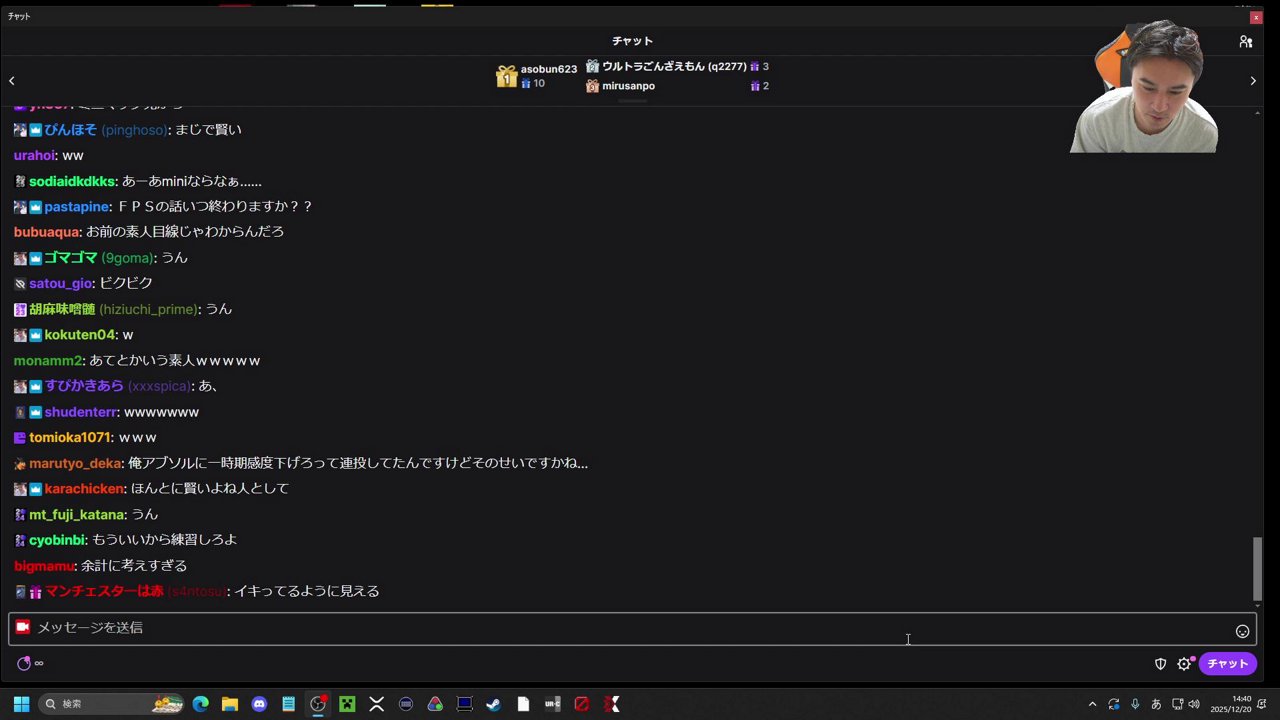Click username marutyo_deka in the chat
The width and height of the screenshot is (1280, 720).
75,462
